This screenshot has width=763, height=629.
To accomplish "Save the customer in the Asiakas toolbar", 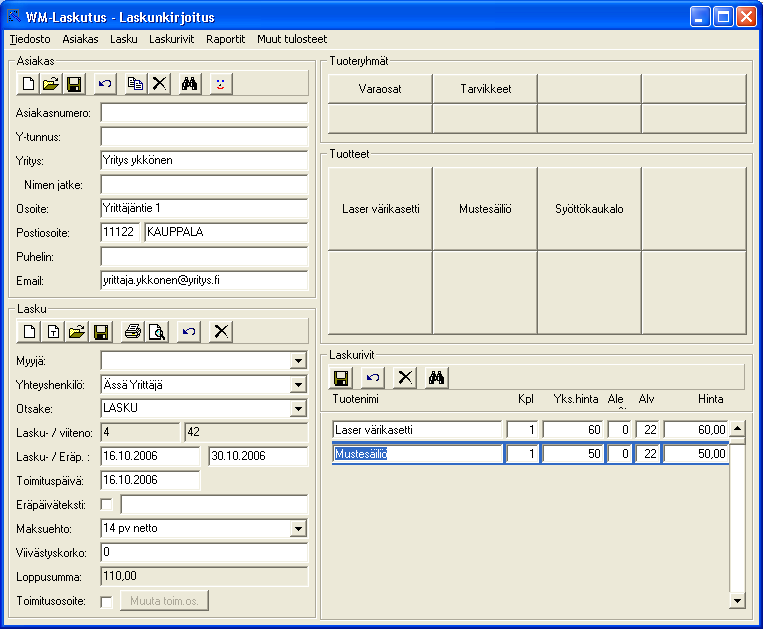I will point(74,84).
